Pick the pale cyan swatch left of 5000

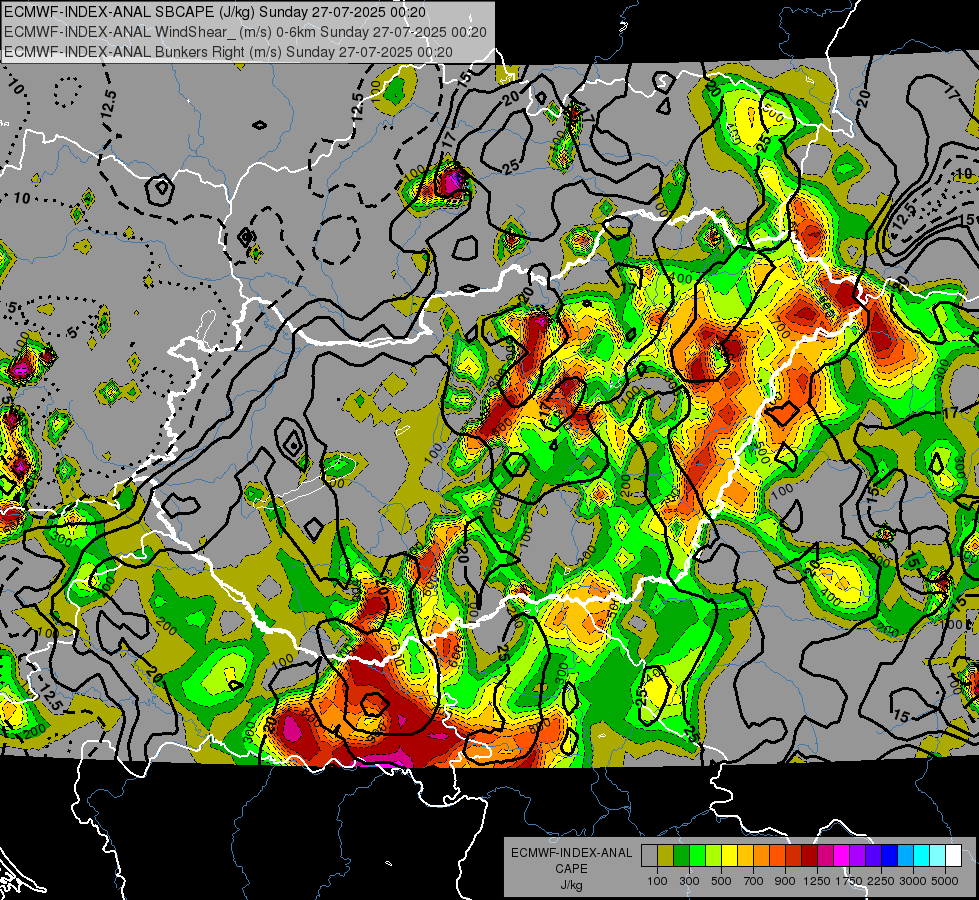coord(938,856)
